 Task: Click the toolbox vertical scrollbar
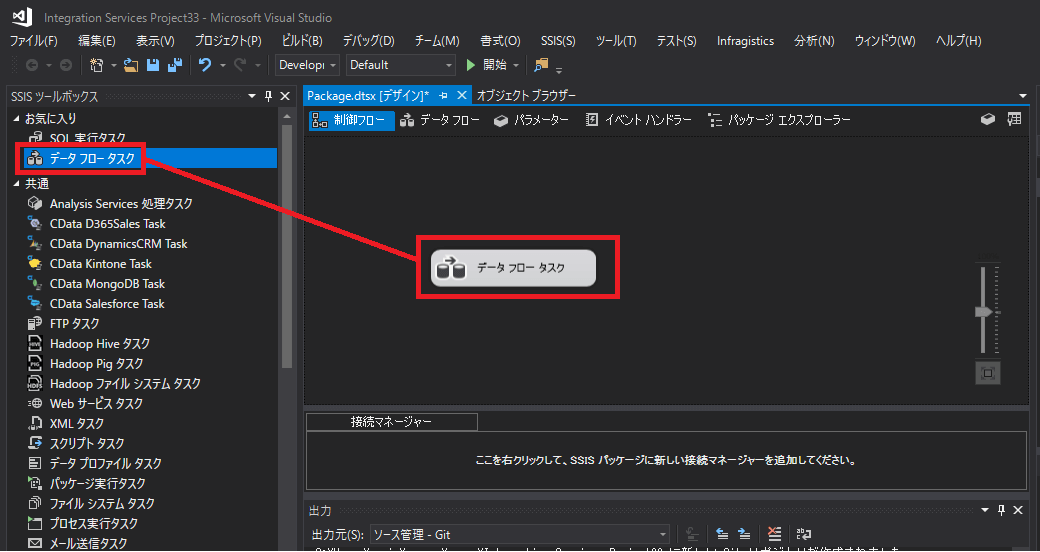tap(287, 250)
